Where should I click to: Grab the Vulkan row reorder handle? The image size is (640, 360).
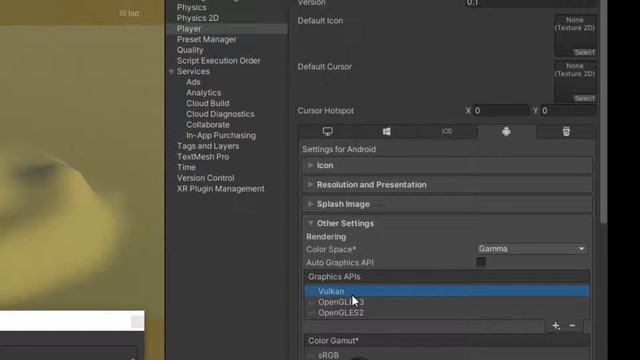point(311,291)
